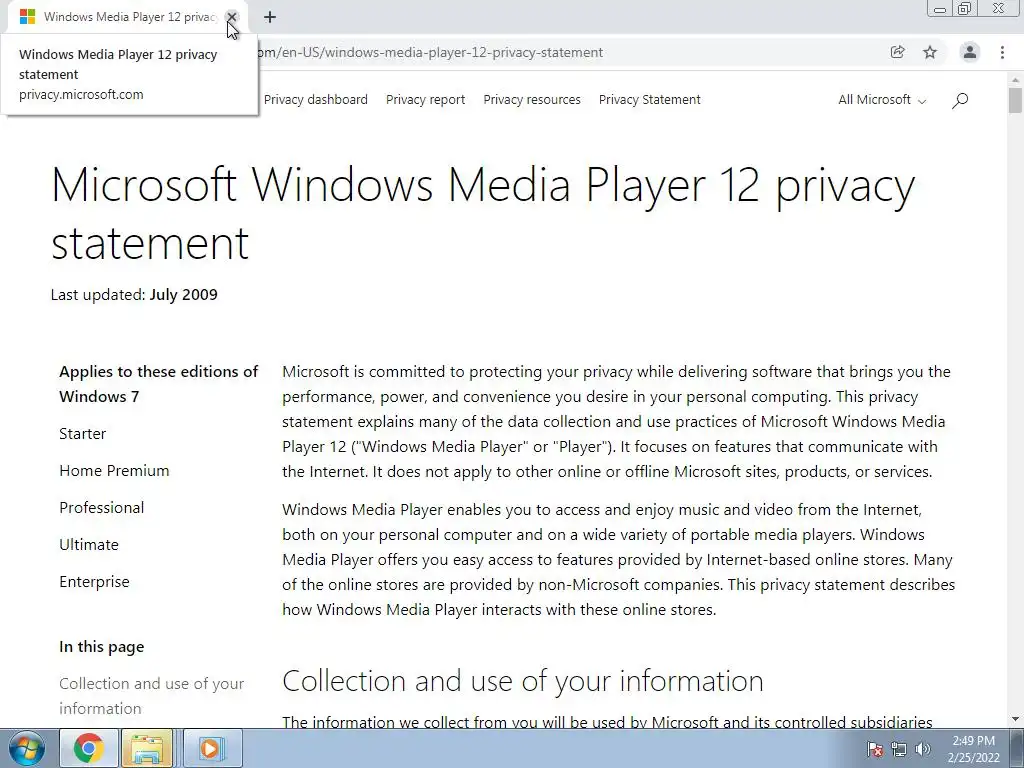Viewport: 1024px width, 768px height.
Task: Click the taskbar clock showing 2:49 PM
Action: [973, 749]
